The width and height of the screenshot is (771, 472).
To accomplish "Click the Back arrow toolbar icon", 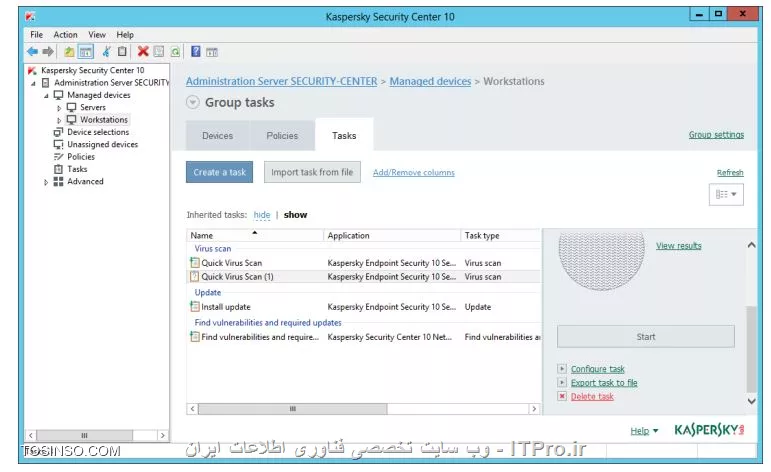I will click(x=32, y=51).
